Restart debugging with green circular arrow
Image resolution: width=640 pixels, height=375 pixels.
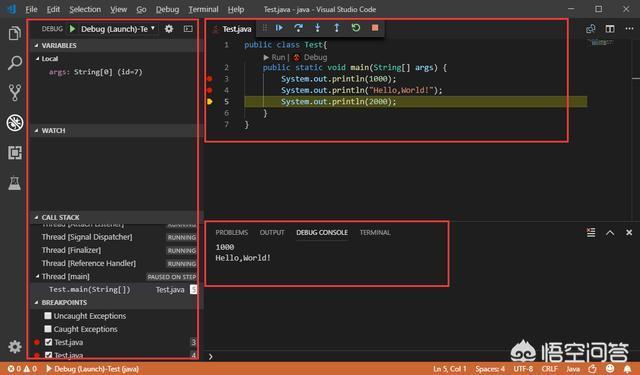tap(356, 28)
